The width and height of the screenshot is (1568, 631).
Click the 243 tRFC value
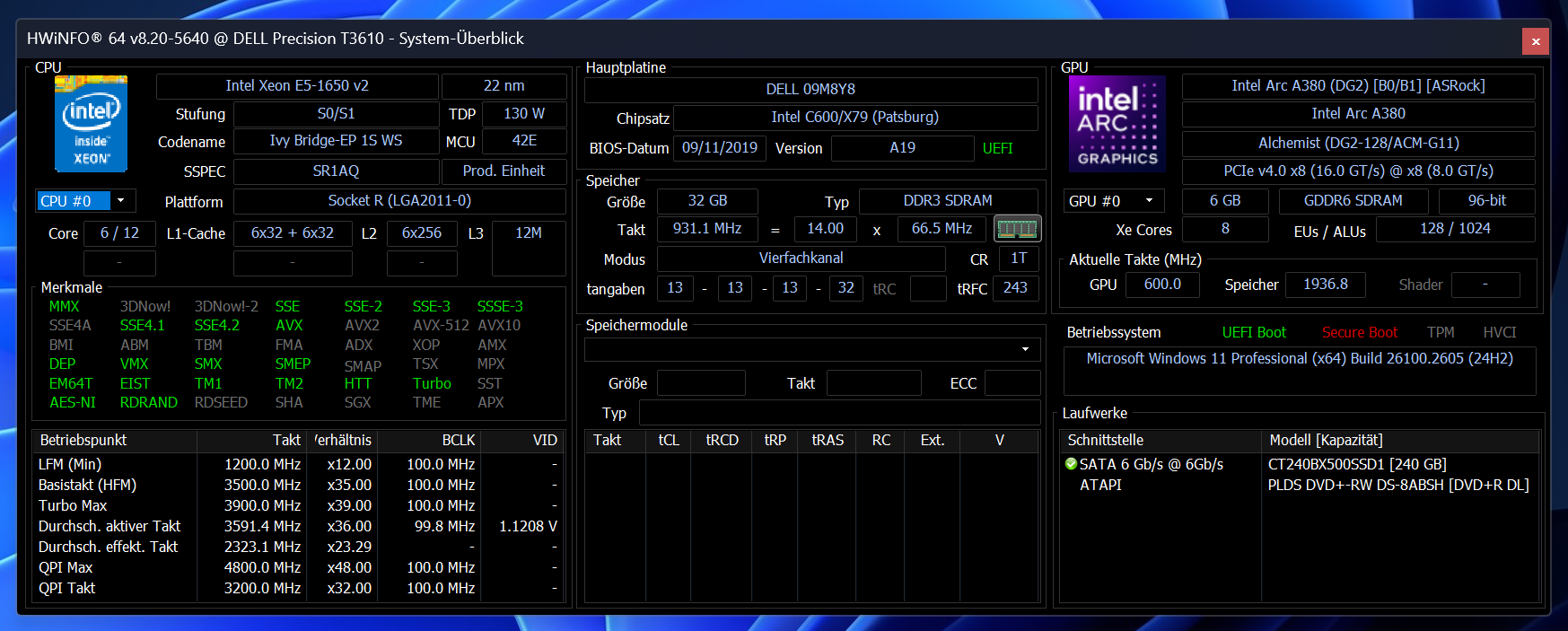pos(1015,288)
